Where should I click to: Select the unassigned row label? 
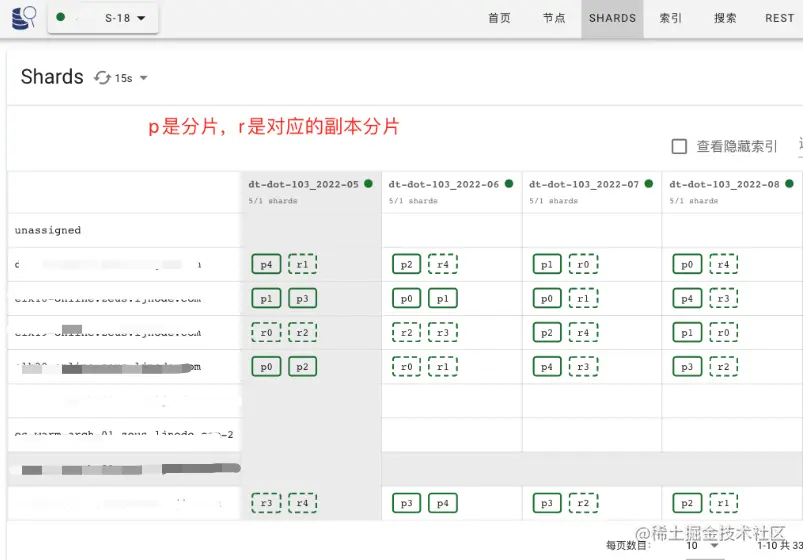click(x=48, y=230)
